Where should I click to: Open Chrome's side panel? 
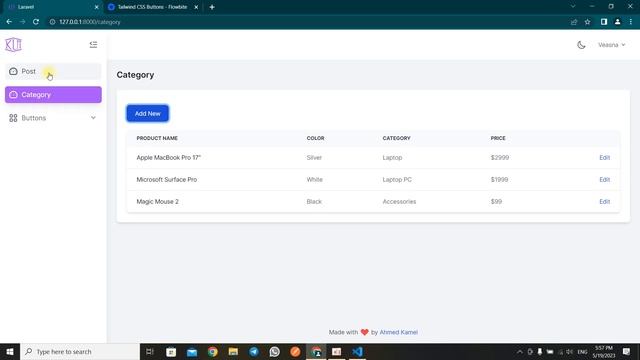[x=604, y=22]
